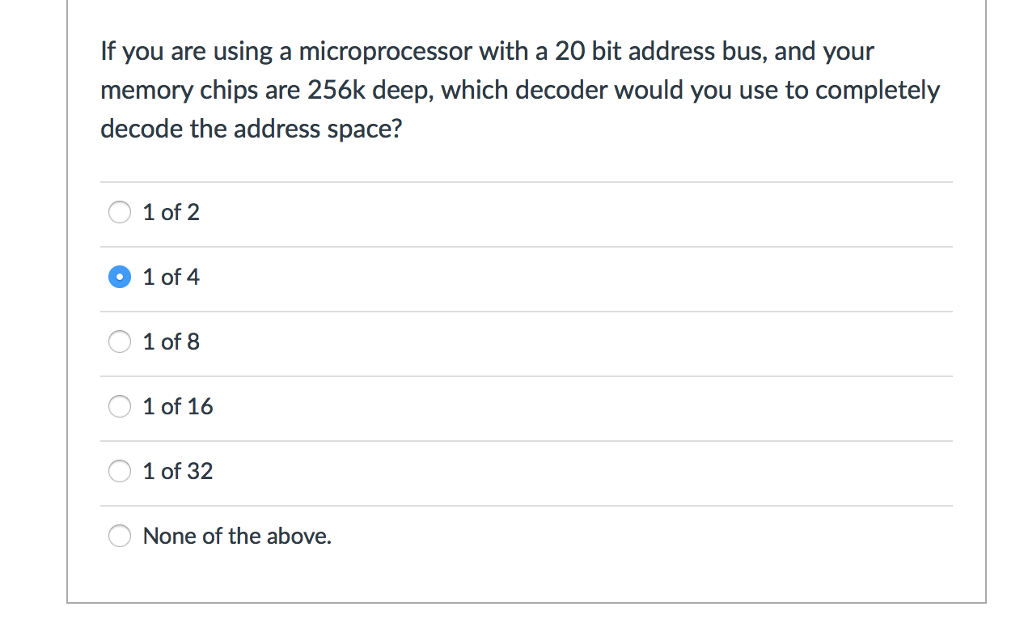Select the "1 of 2" radio button
Image resolution: width=1024 pixels, height=628 pixels.
[120, 212]
